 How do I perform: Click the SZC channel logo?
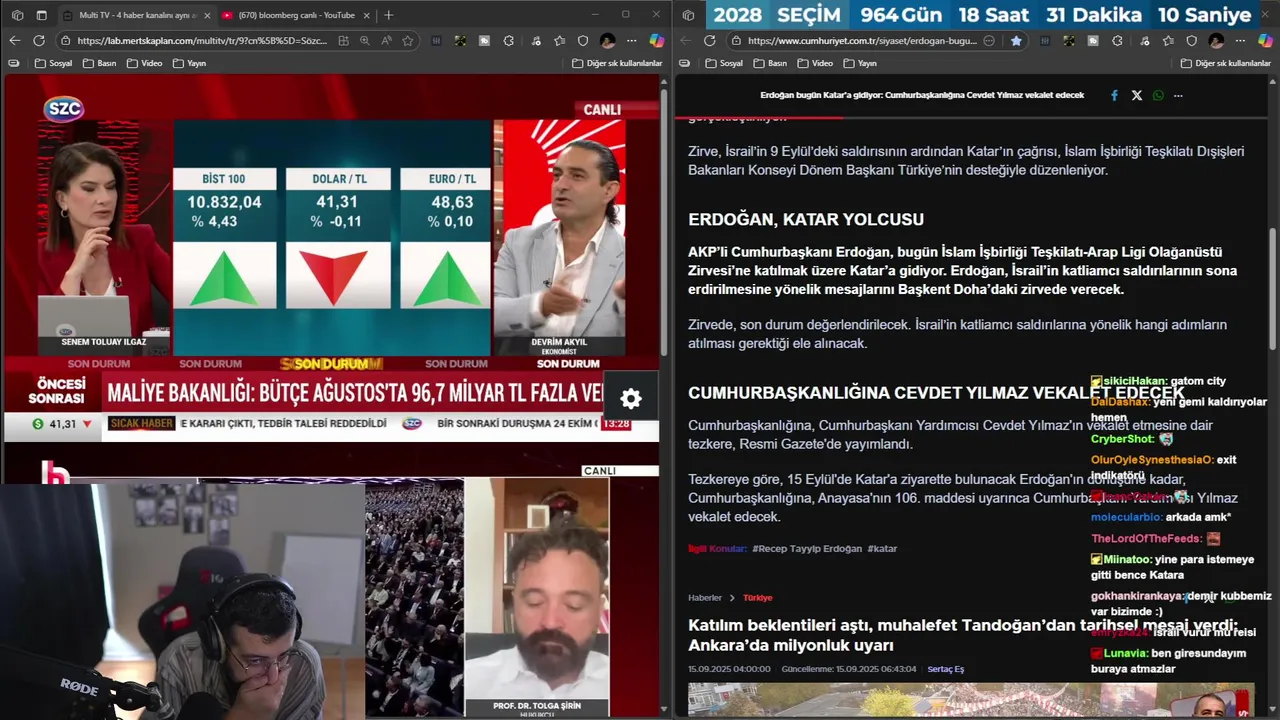coord(63,109)
